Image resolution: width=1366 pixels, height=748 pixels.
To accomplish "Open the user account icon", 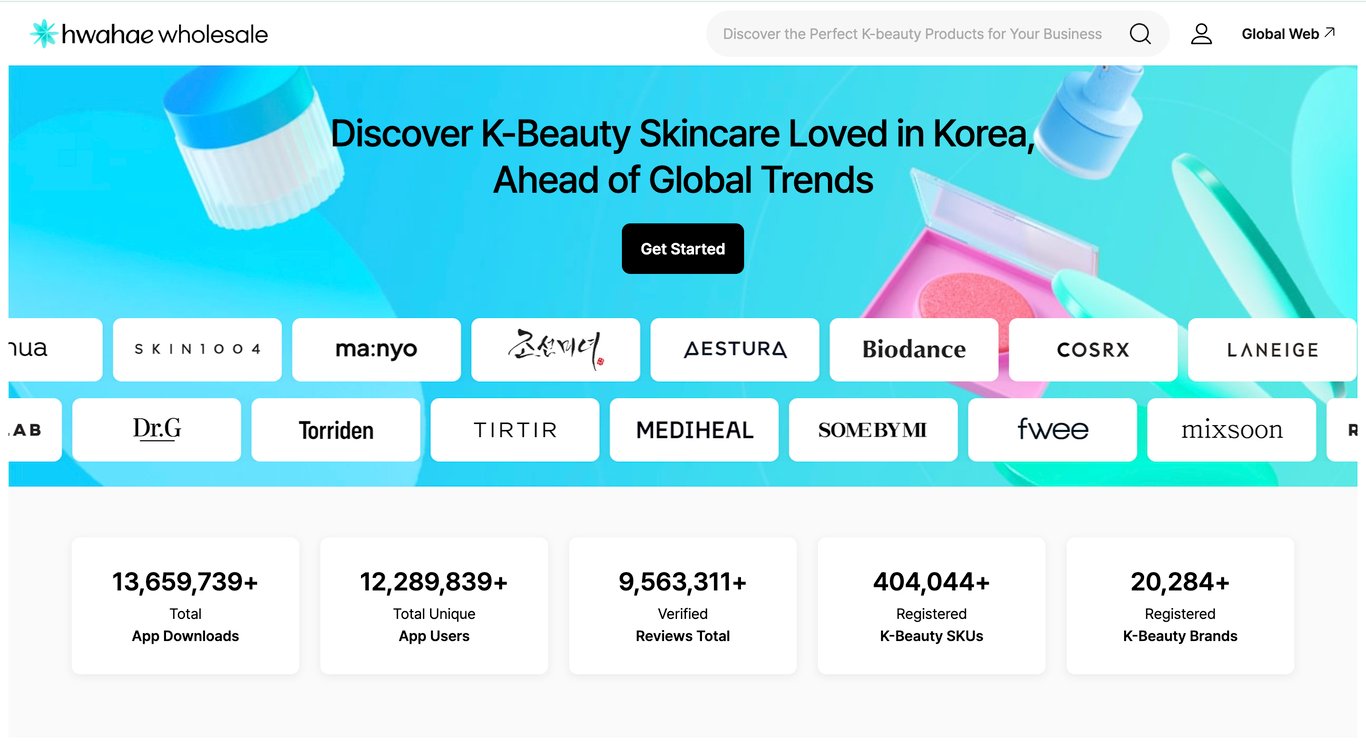I will [x=1201, y=34].
